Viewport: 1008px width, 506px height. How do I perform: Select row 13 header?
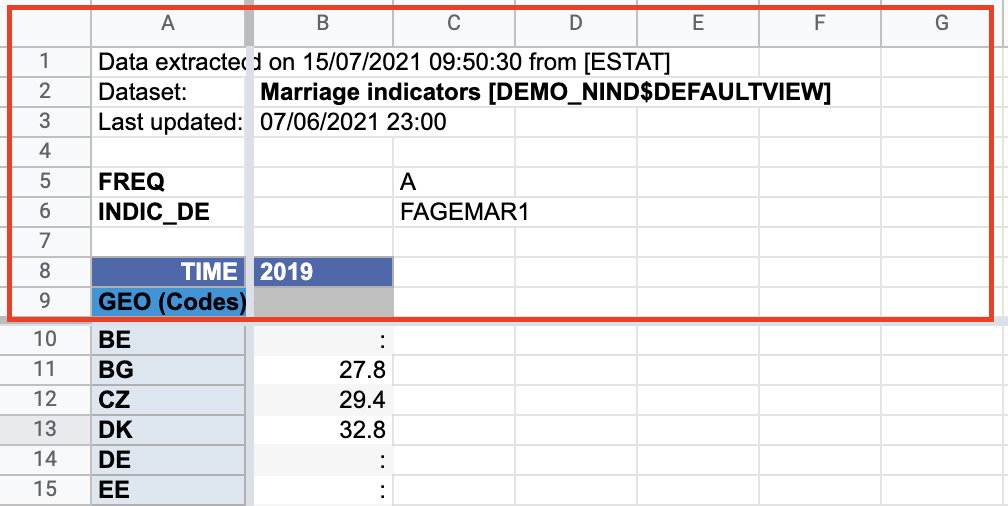point(45,430)
